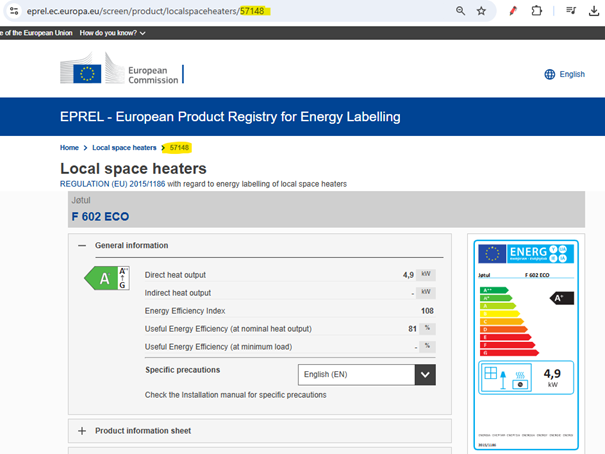Collapse the General information section
The image size is (605, 454).
82,245
